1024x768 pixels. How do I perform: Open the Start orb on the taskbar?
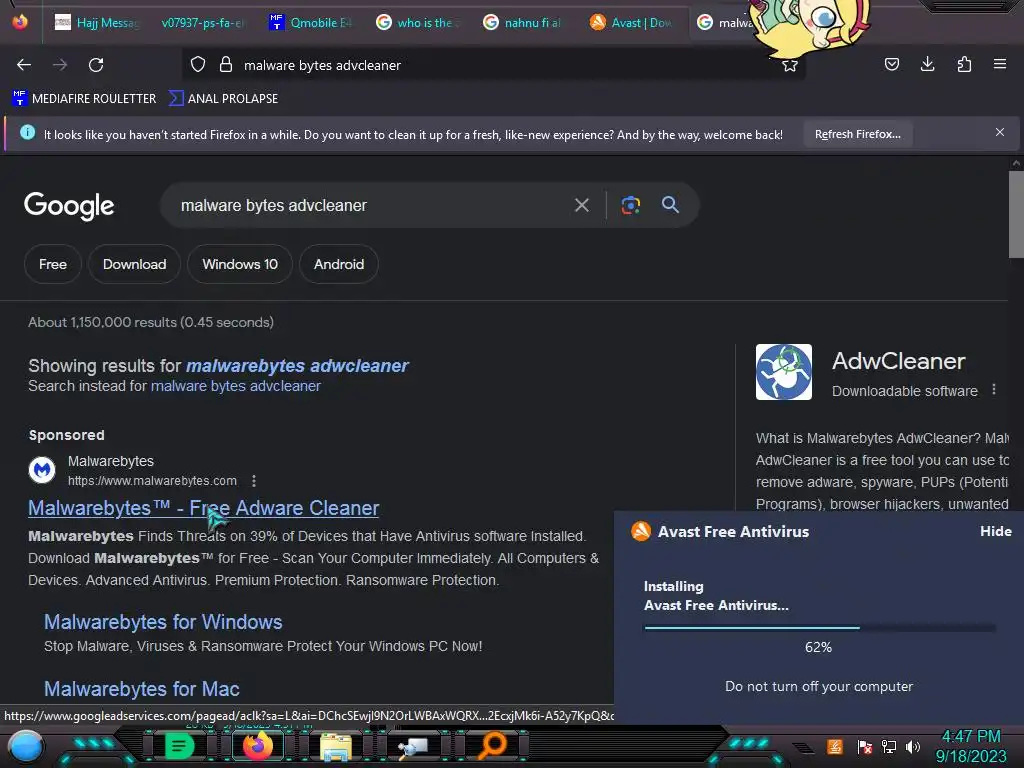coord(25,746)
